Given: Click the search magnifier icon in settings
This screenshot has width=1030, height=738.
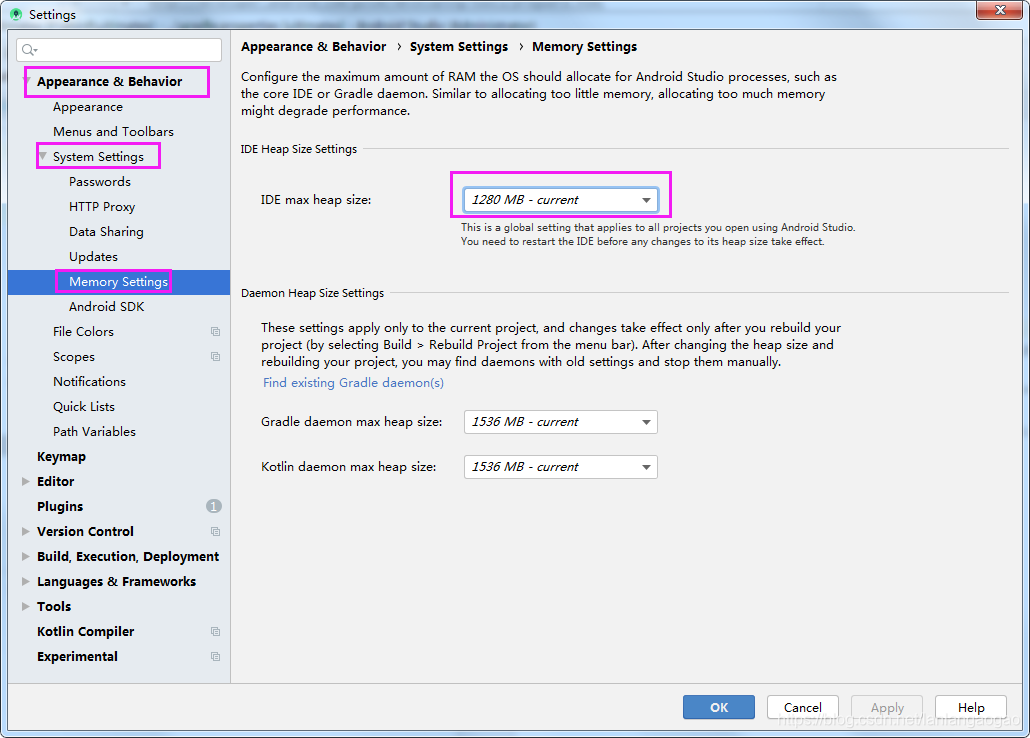Looking at the screenshot, I should coord(29,50).
